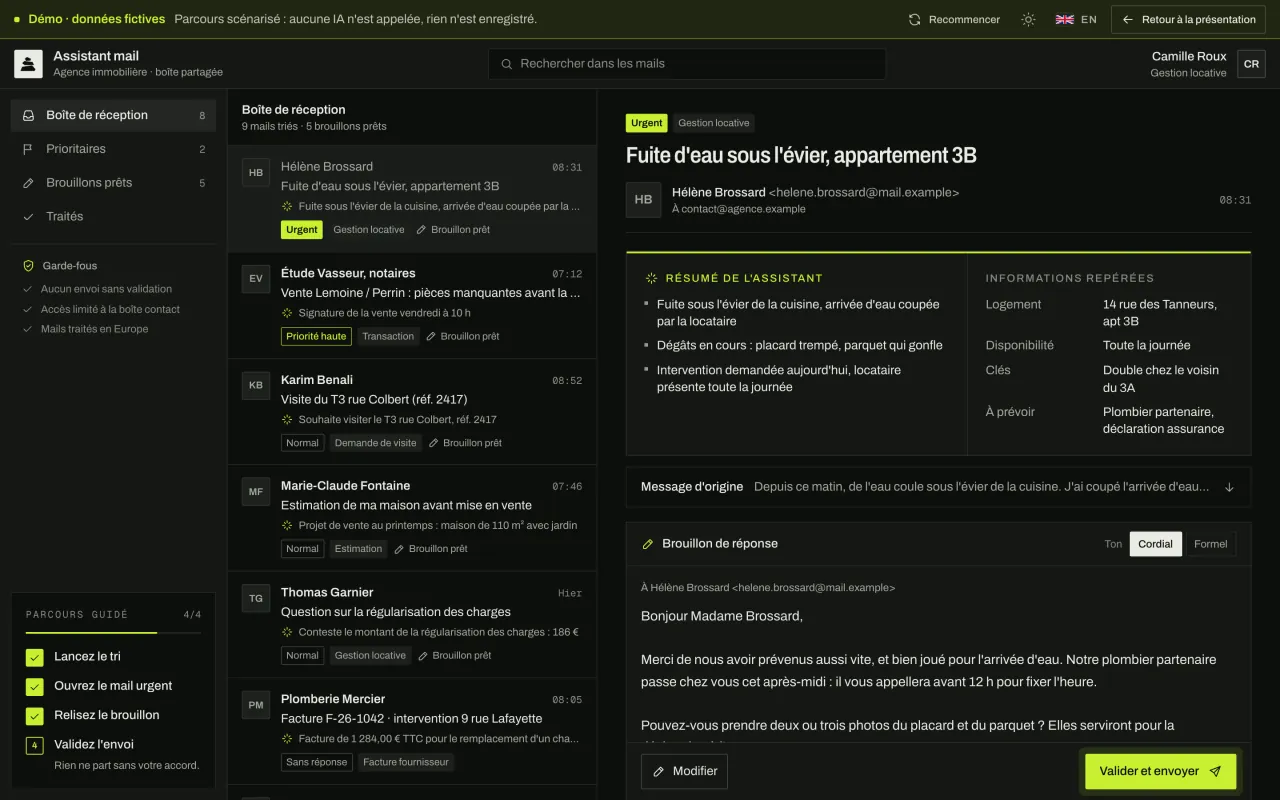Click the Priorité haute tag

[316, 336]
